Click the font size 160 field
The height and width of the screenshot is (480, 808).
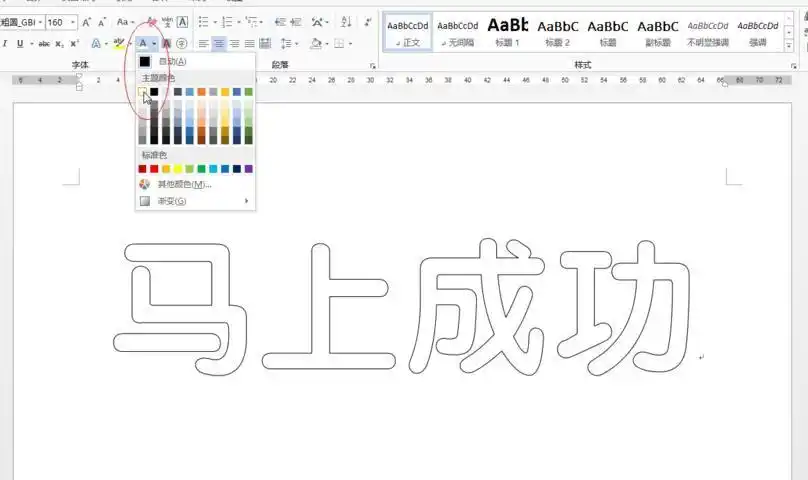pos(57,22)
